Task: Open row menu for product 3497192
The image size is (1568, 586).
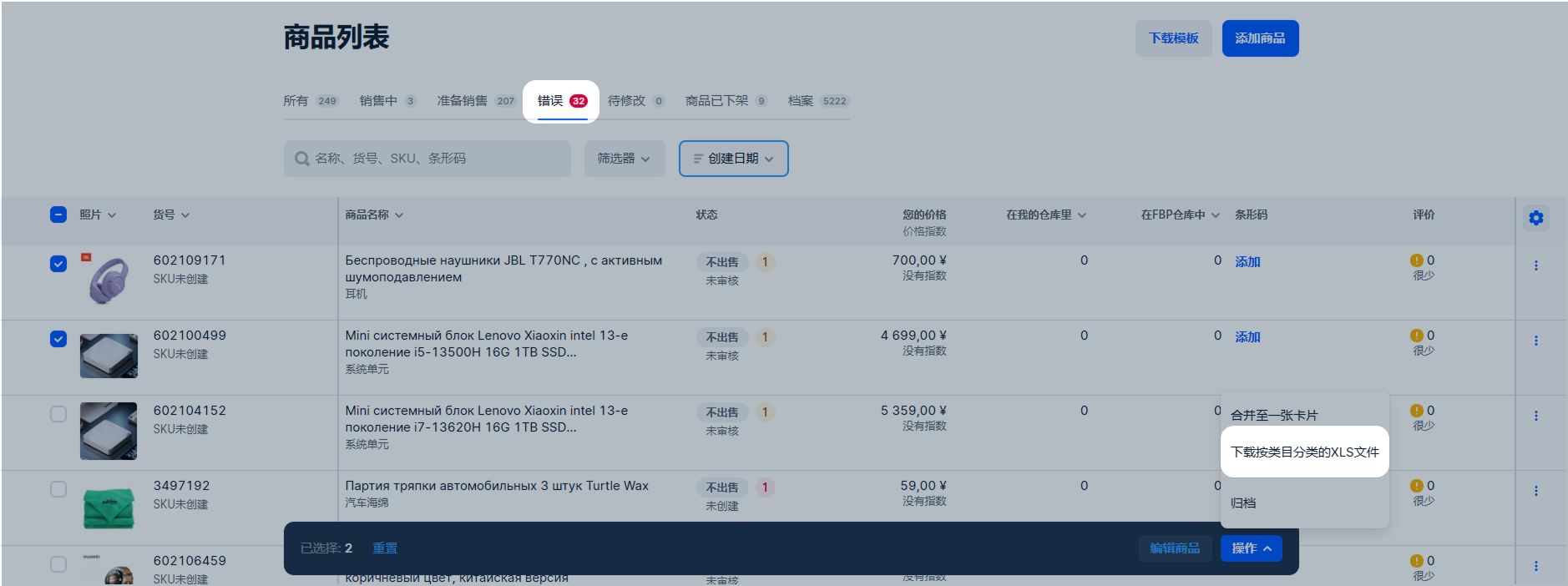Action: pyautogui.click(x=1535, y=491)
